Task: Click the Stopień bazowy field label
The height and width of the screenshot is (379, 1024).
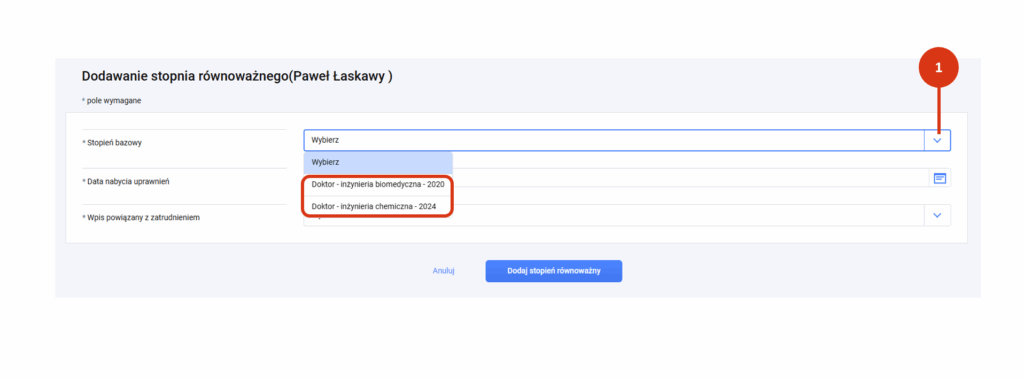Action: (x=114, y=142)
